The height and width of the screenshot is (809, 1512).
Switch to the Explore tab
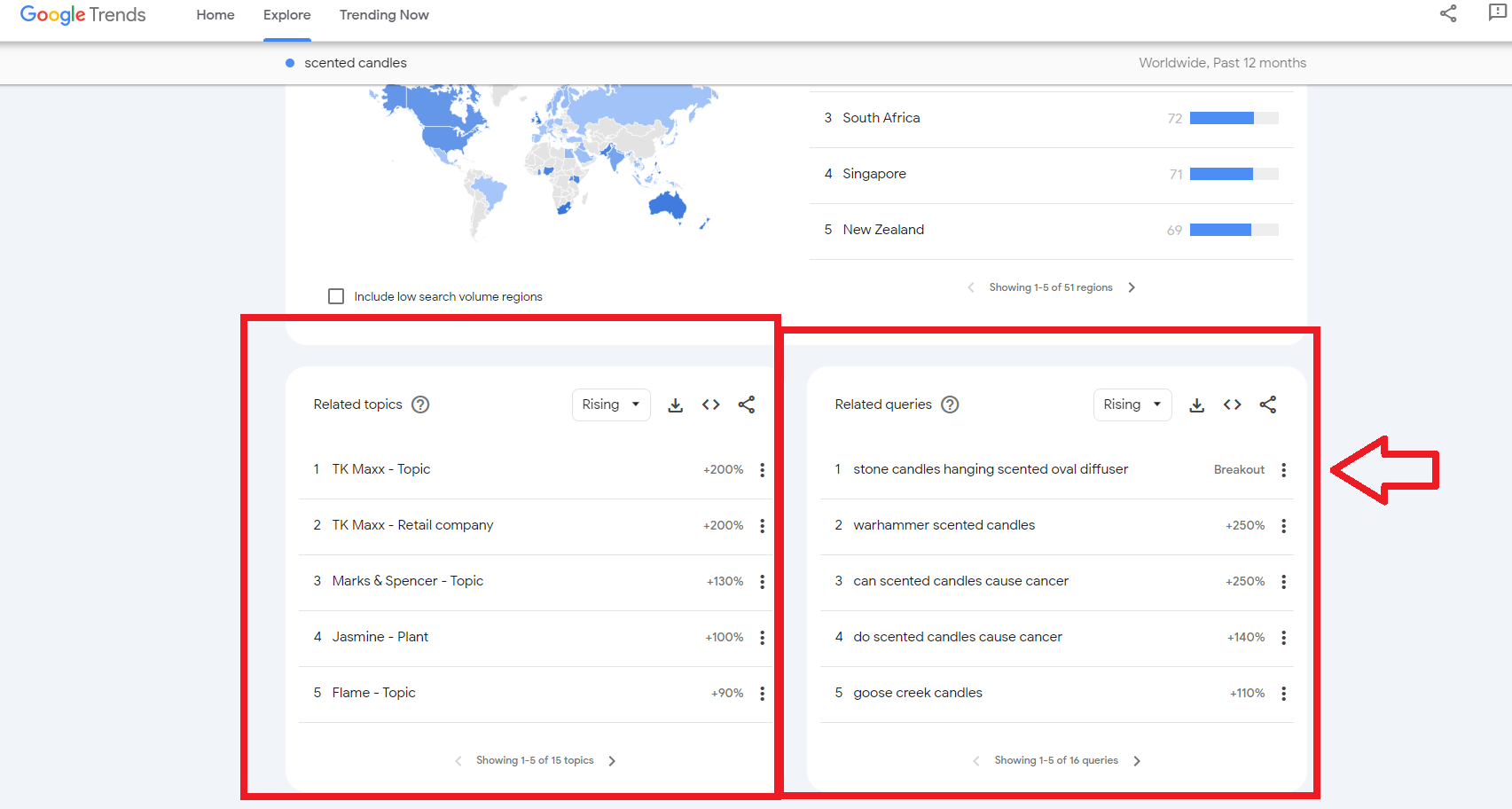click(287, 15)
